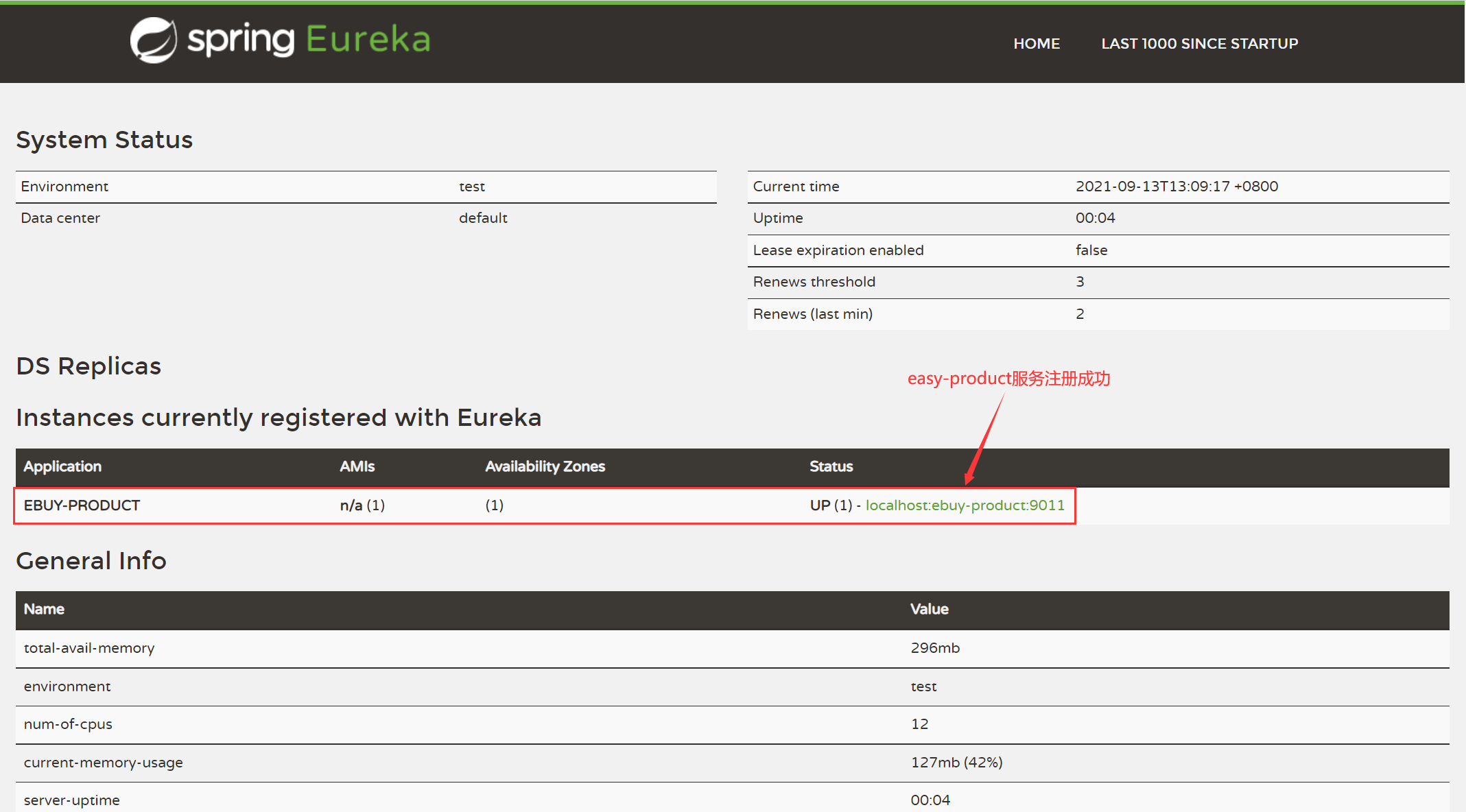Click the Name column header
1466x812 pixels.
point(44,609)
